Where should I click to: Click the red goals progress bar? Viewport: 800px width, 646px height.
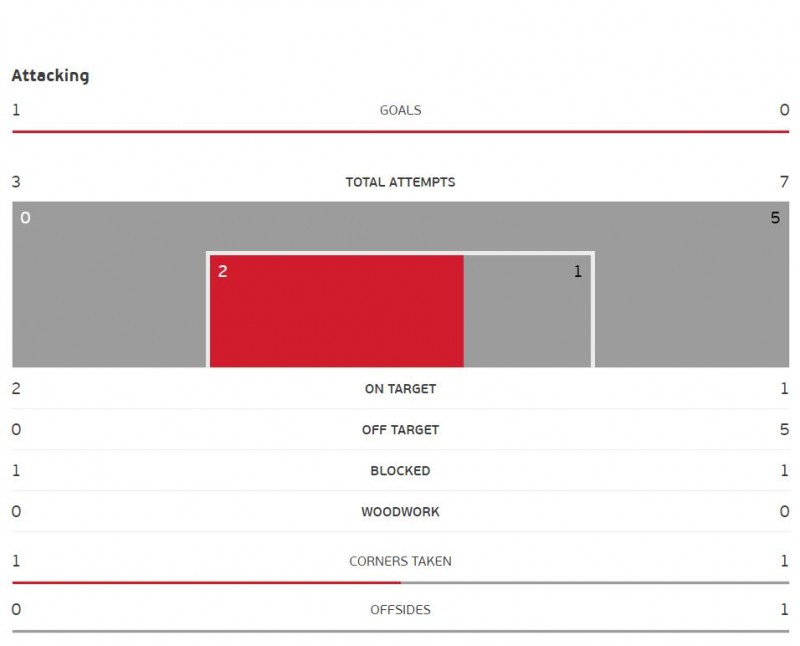400,131
